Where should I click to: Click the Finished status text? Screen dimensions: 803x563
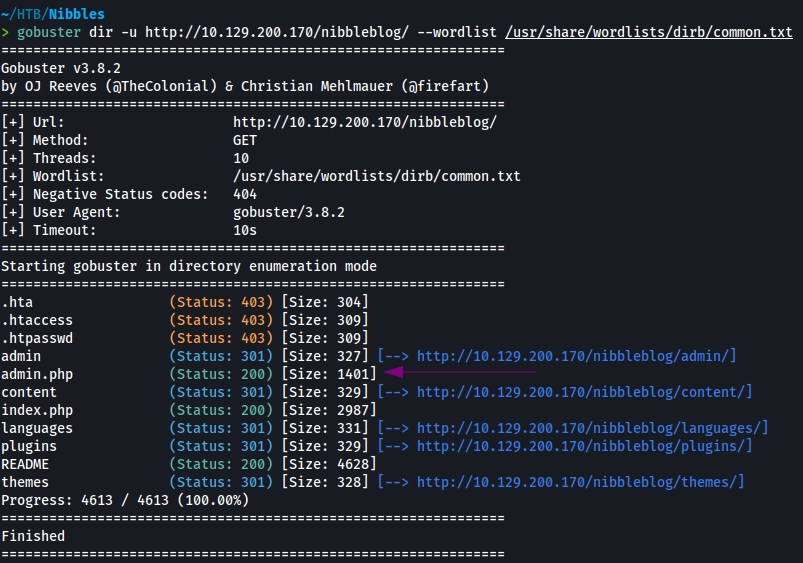[33, 536]
